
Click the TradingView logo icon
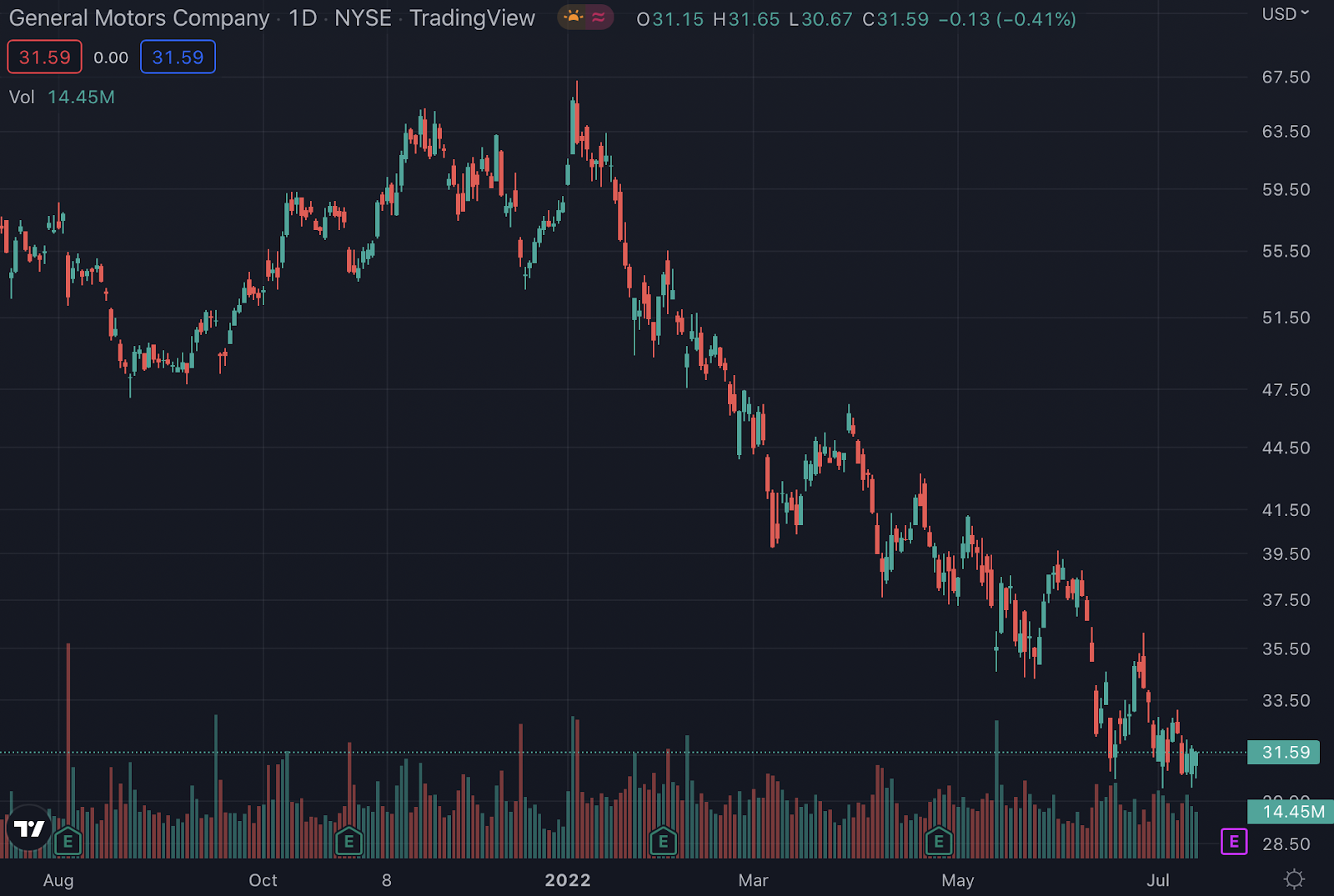(x=30, y=828)
